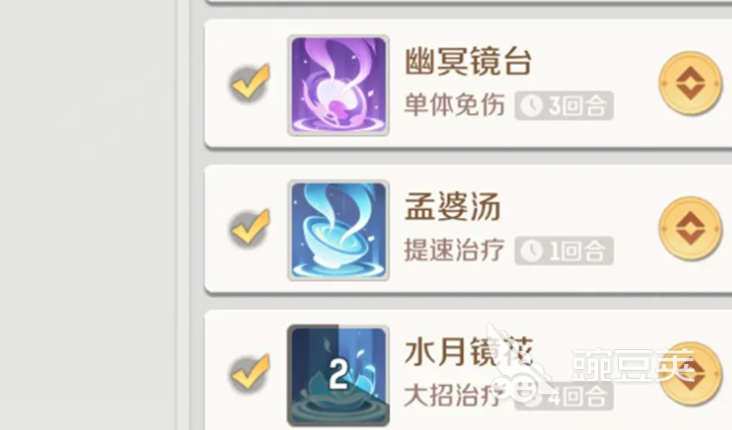Image resolution: width=732 pixels, height=430 pixels.
Task: Click the 4回合 cooldown badge on 水月镜花
Action: (x=564, y=396)
